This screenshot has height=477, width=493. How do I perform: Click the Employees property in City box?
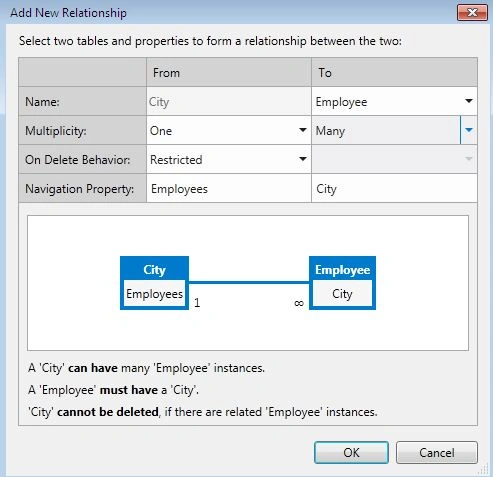(x=154, y=294)
